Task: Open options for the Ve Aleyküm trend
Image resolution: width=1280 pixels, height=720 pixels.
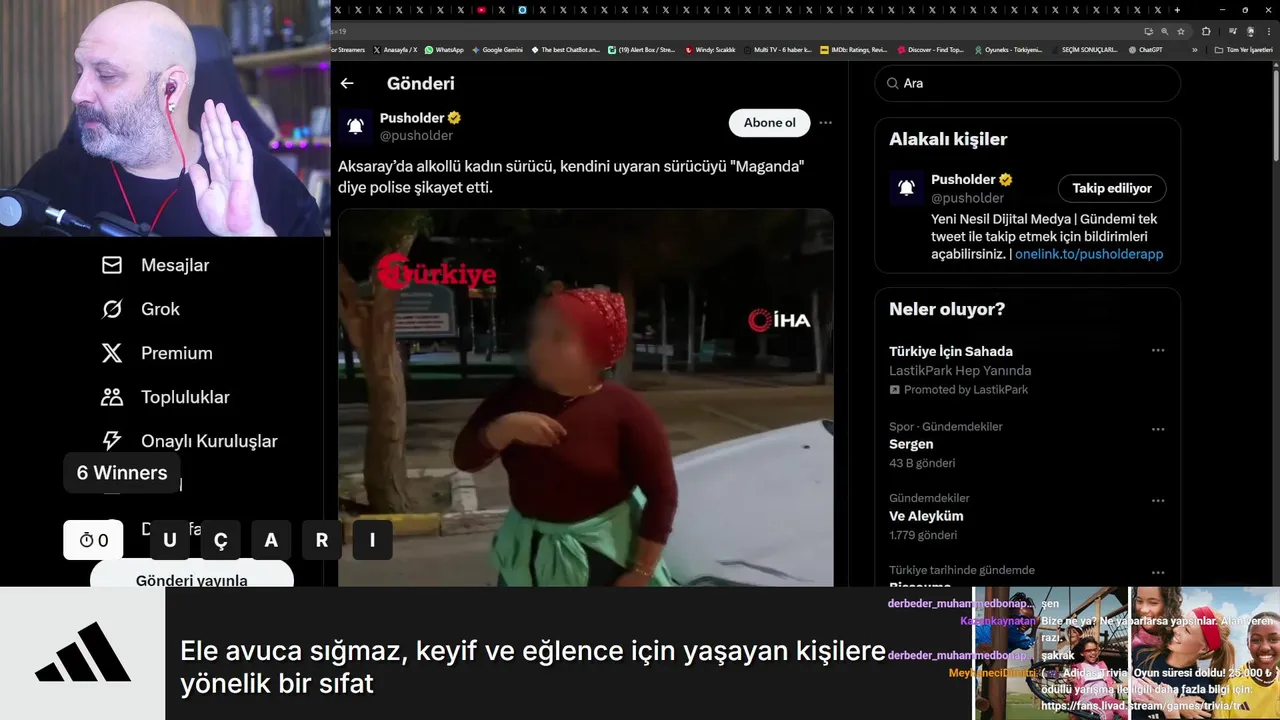Action: tap(1157, 501)
